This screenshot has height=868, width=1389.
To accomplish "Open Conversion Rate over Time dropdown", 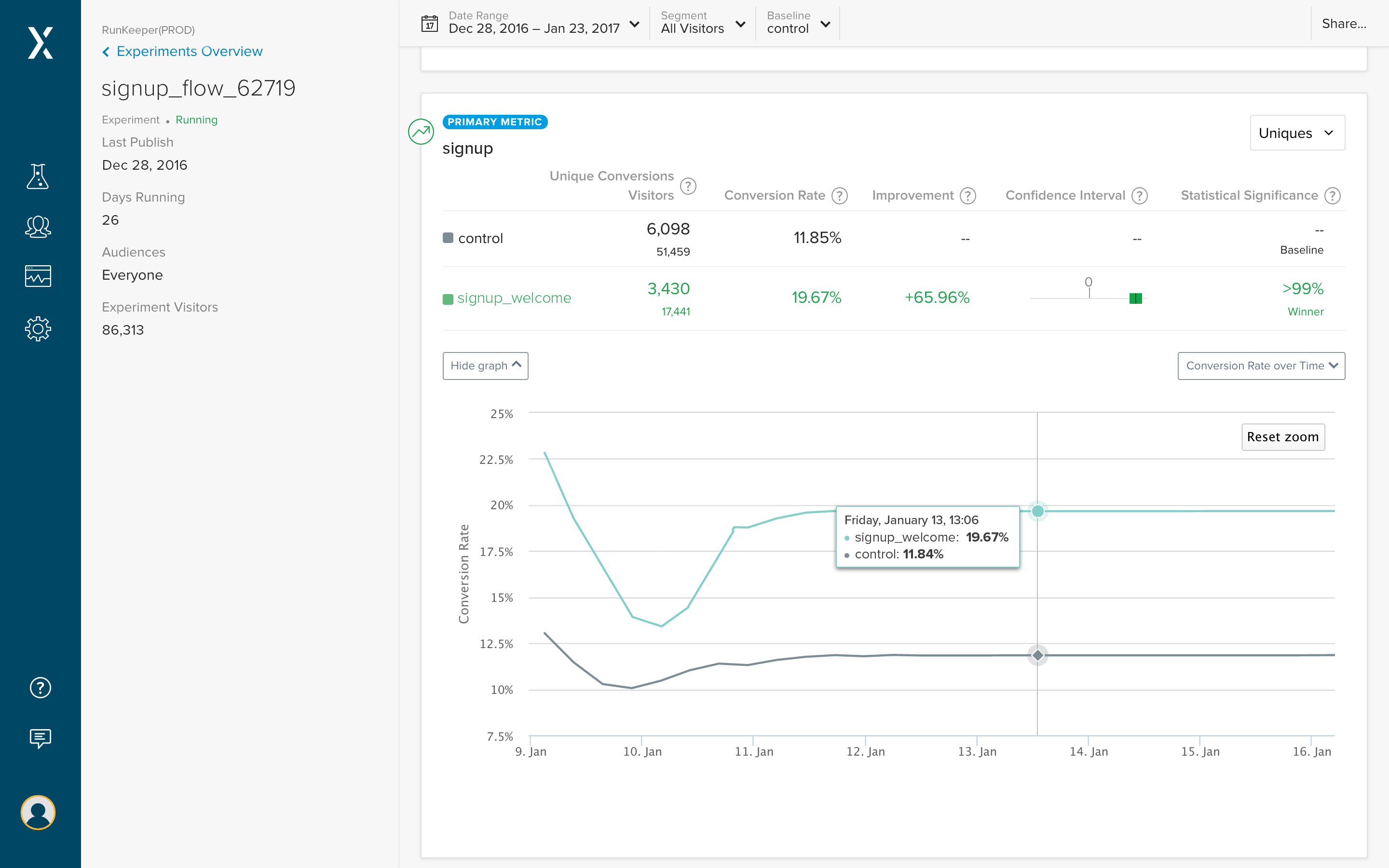I will [1261, 366].
